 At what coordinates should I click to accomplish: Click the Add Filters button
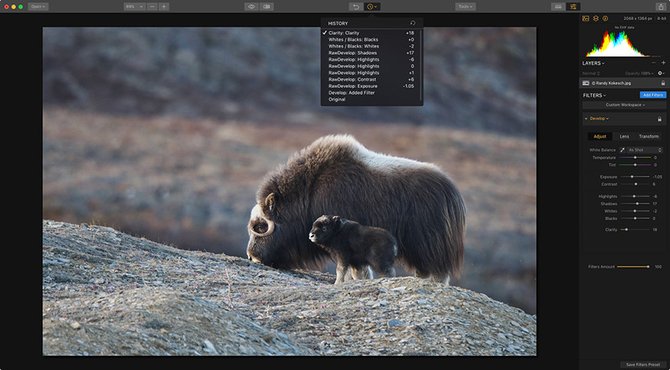point(653,95)
